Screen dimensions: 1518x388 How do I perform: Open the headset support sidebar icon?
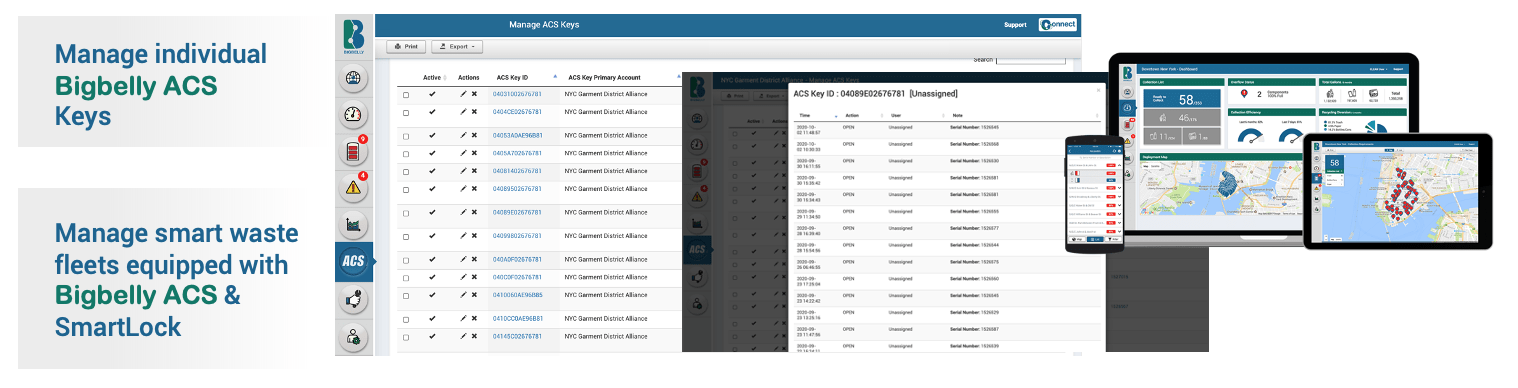pyautogui.click(x=354, y=299)
